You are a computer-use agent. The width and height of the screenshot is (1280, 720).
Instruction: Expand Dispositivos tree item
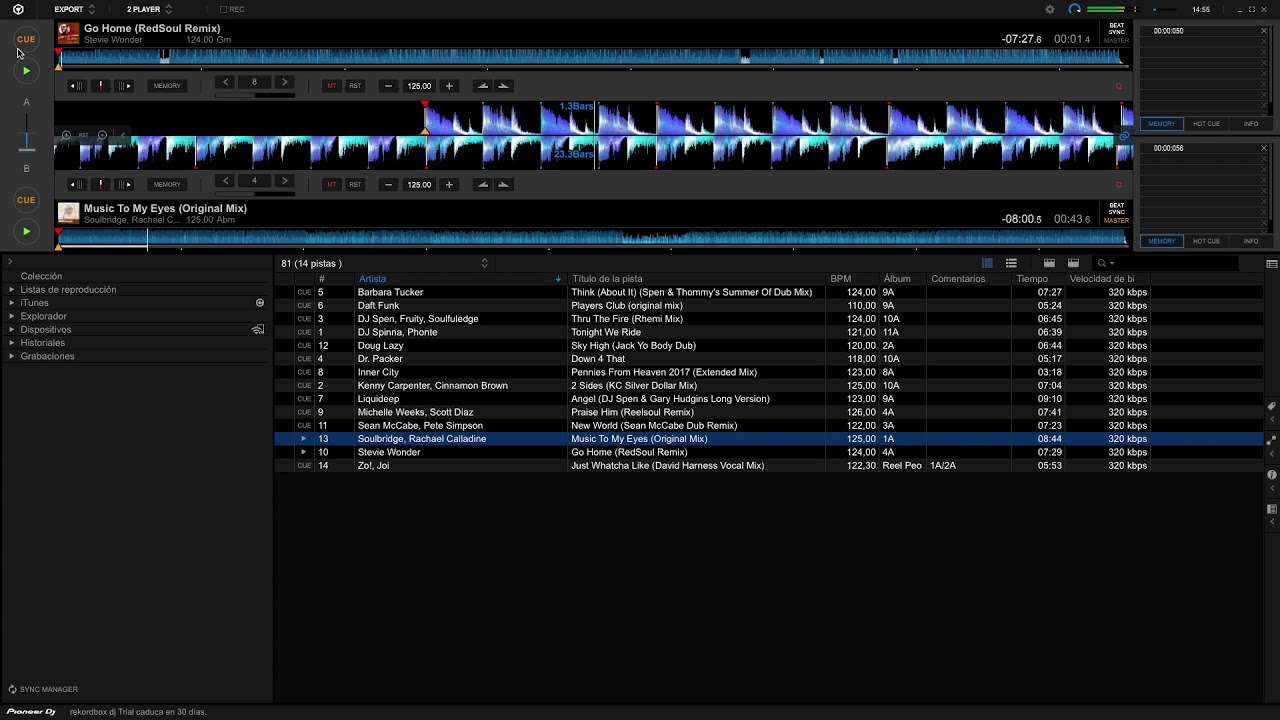click(x=12, y=329)
